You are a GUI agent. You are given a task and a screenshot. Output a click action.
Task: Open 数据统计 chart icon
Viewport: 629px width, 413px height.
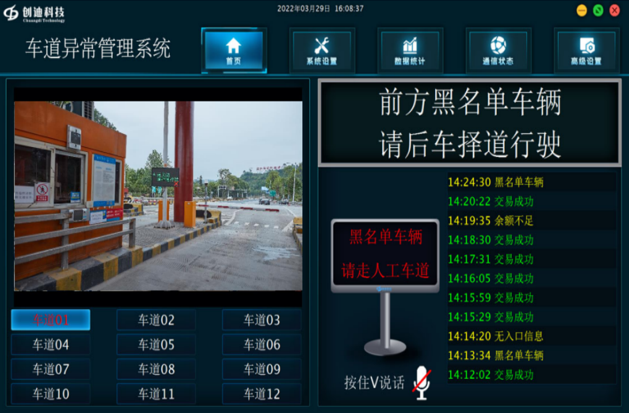pyautogui.click(x=409, y=49)
